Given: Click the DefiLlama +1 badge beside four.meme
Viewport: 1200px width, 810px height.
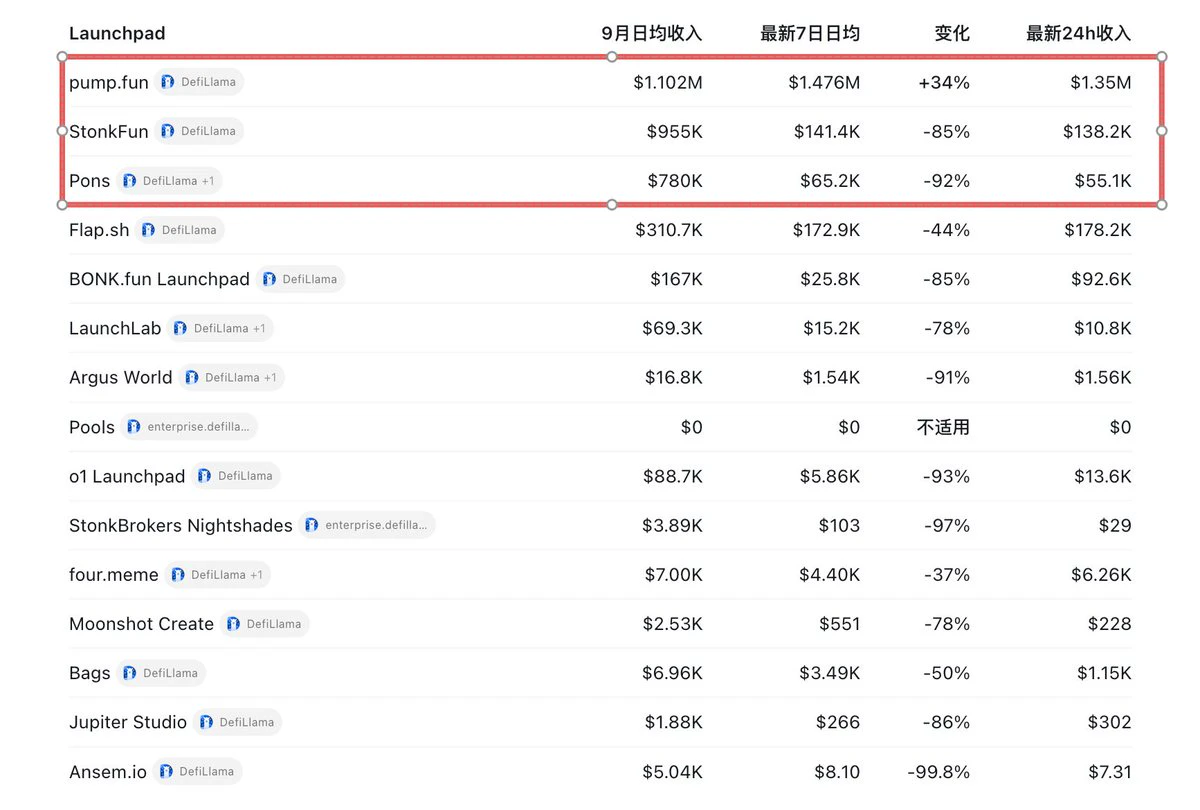Looking at the screenshot, I should click(217, 575).
